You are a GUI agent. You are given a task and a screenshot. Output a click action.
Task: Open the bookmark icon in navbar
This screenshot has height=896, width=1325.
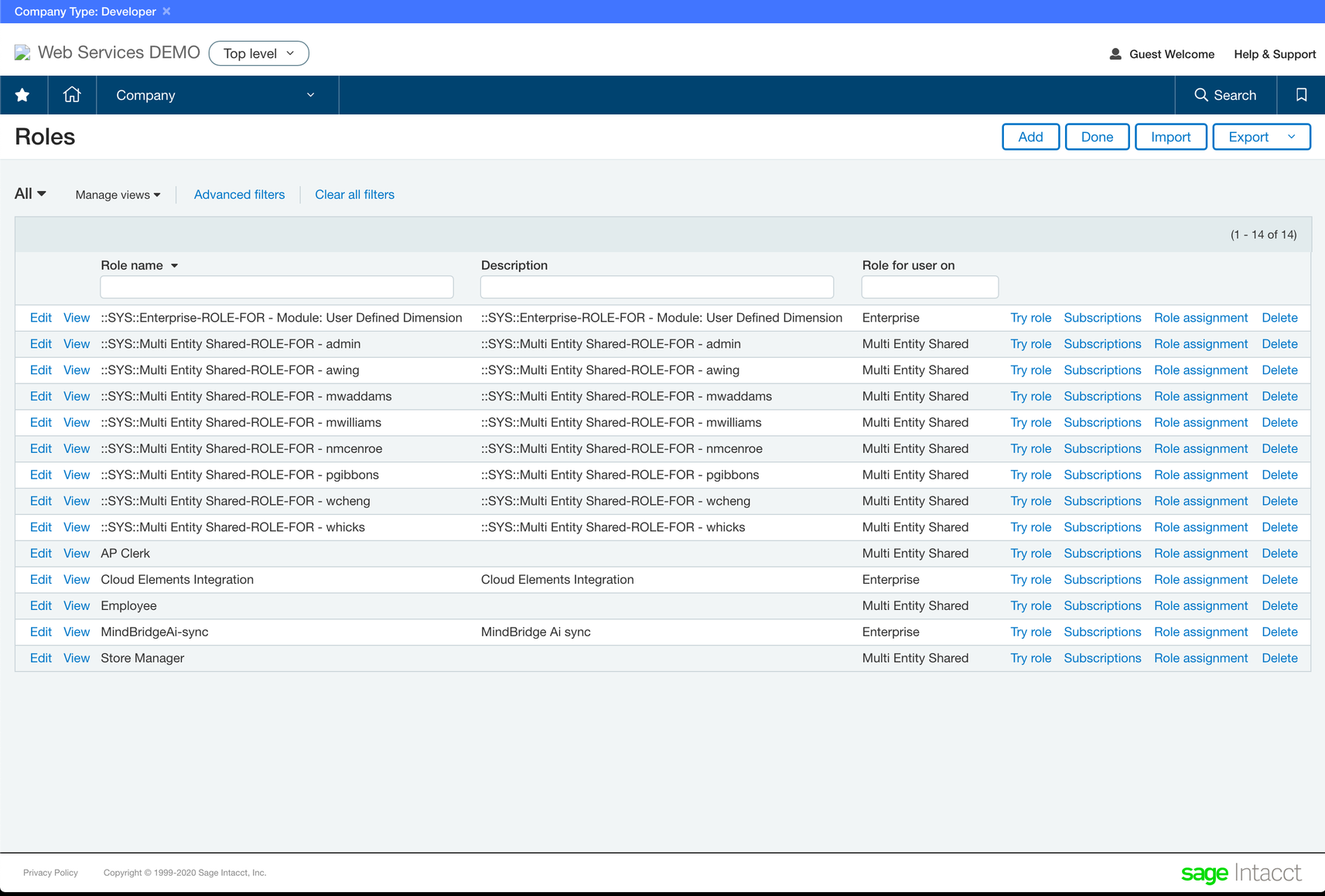1301,95
